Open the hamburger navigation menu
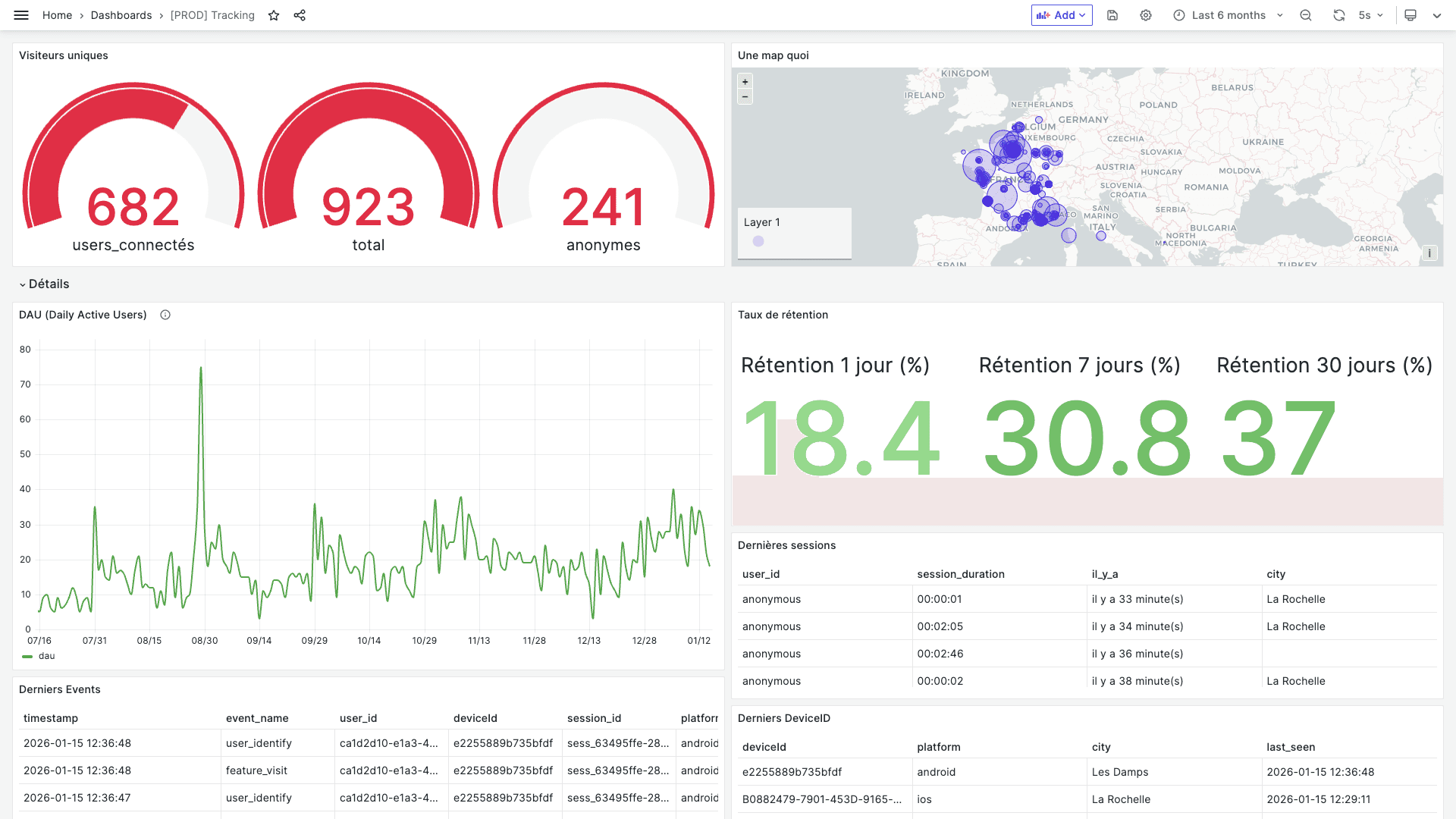 21,15
